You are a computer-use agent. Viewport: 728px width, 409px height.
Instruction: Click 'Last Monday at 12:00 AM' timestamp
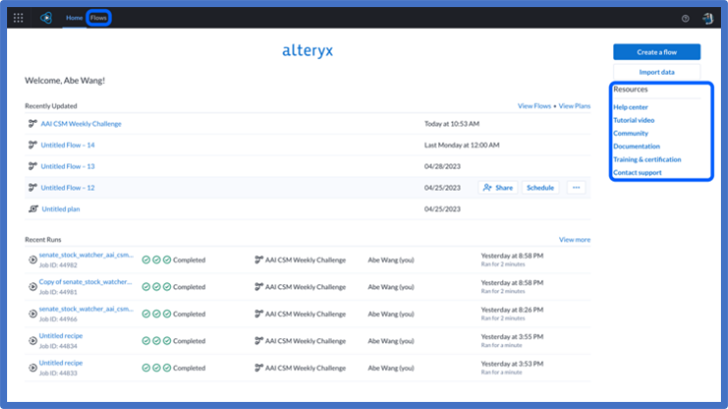(462, 145)
